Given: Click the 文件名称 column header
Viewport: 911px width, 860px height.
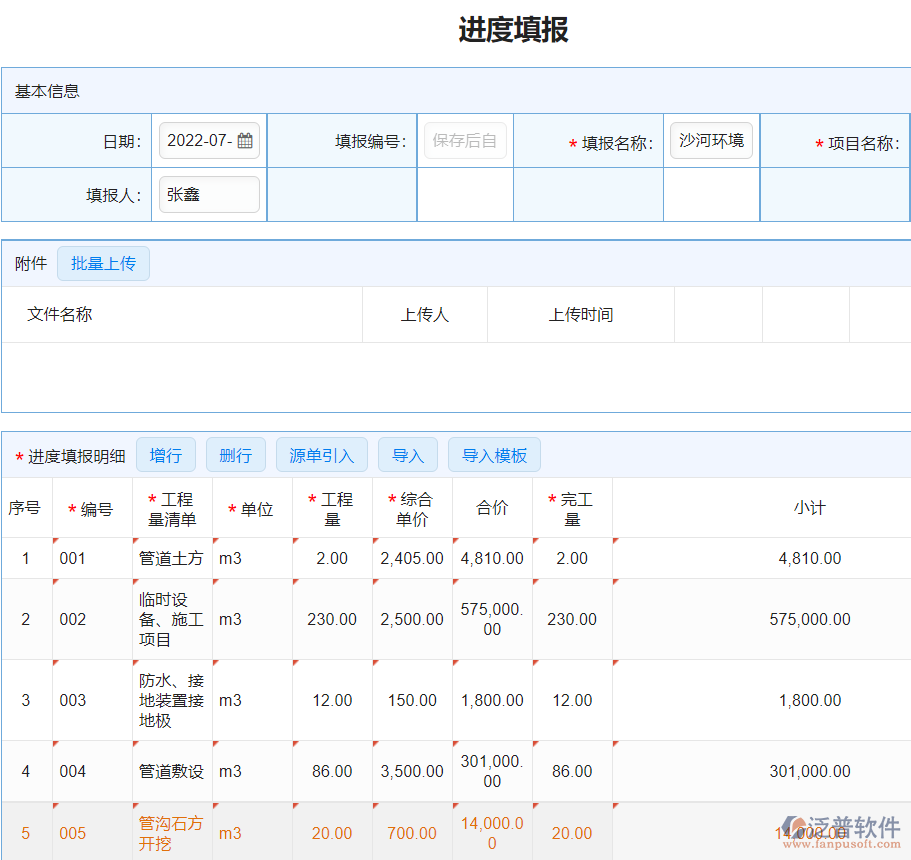Looking at the screenshot, I should point(60,314).
